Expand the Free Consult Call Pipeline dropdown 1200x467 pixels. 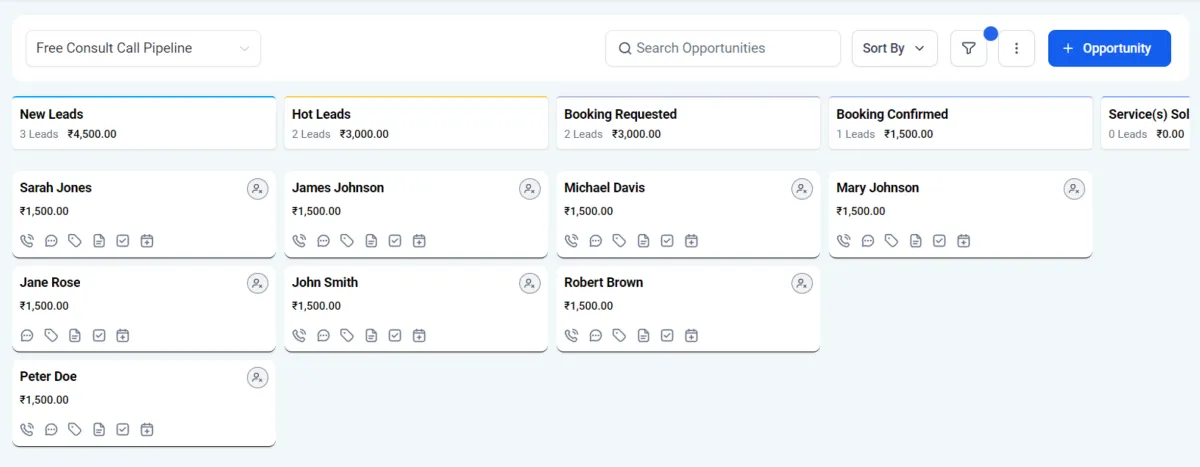coord(143,48)
